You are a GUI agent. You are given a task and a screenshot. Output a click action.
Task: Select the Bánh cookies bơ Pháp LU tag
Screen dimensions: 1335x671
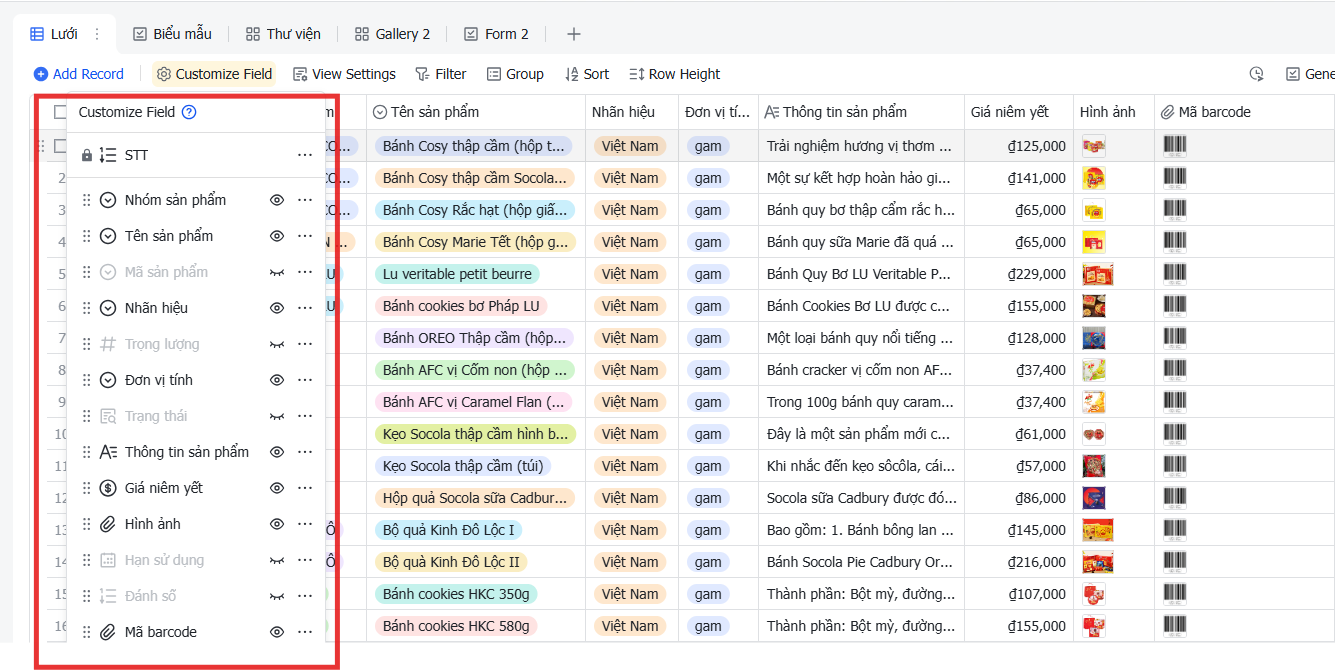point(461,306)
